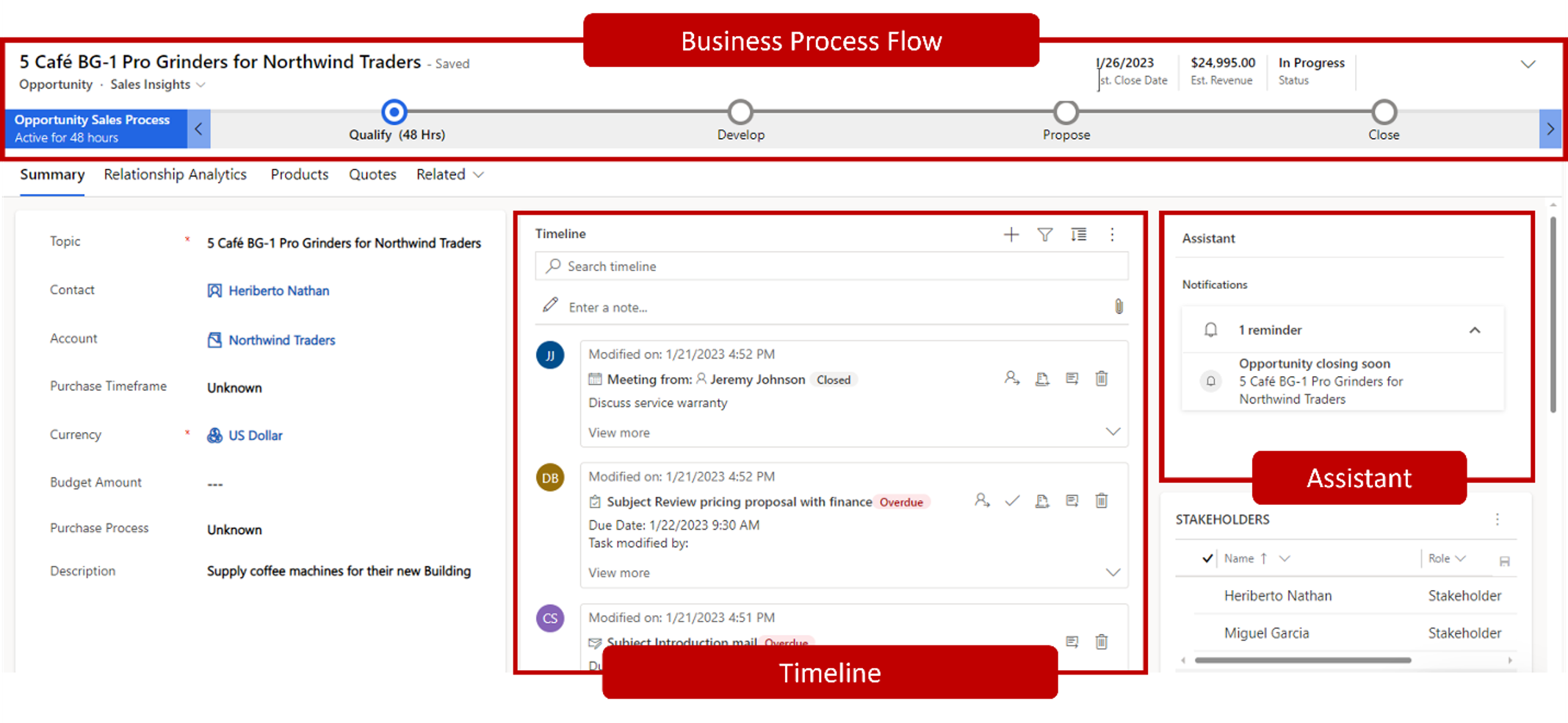Open the Role column dropdown in Stakeholders

1461,559
